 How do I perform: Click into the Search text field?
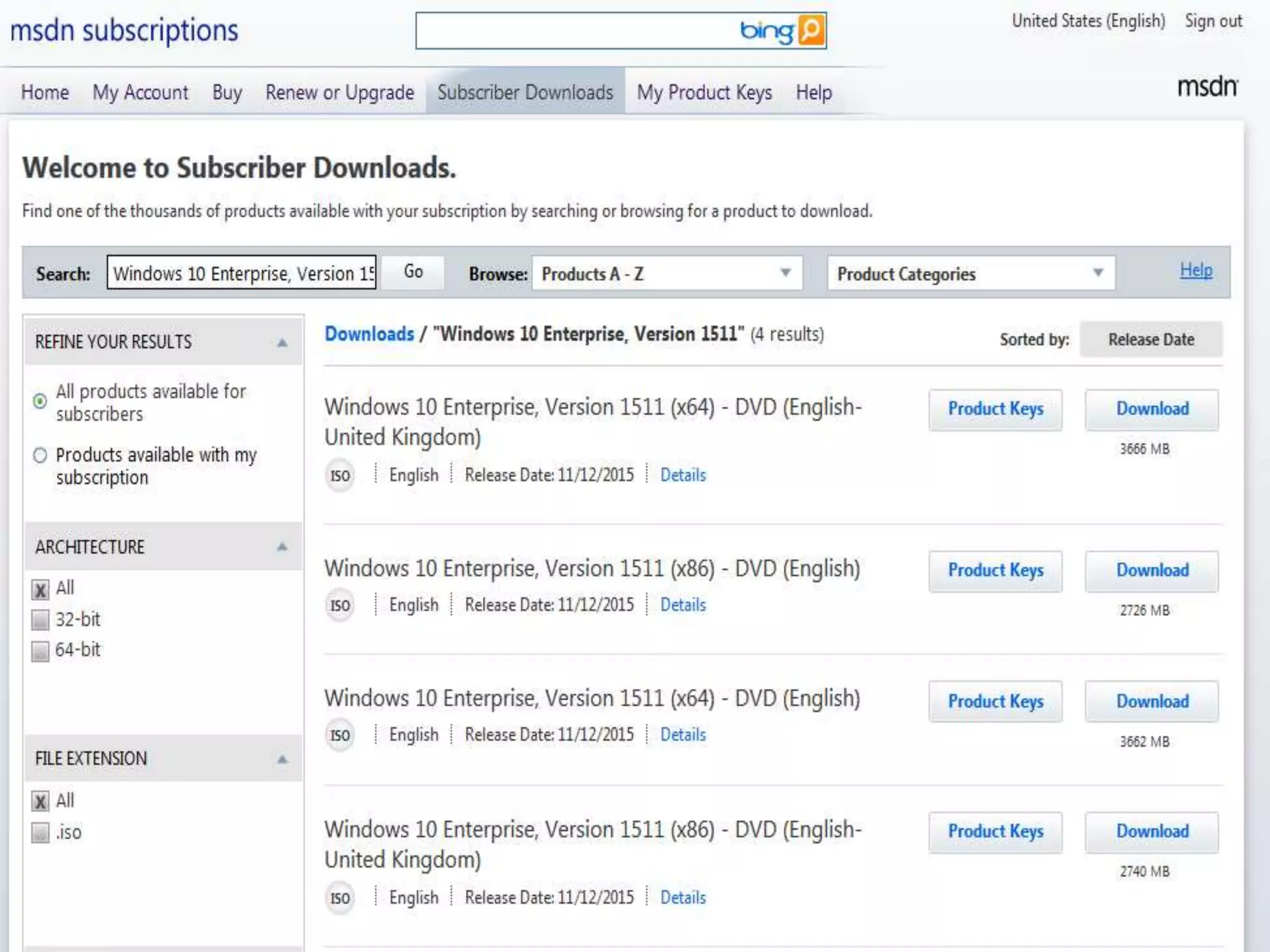[x=241, y=273]
